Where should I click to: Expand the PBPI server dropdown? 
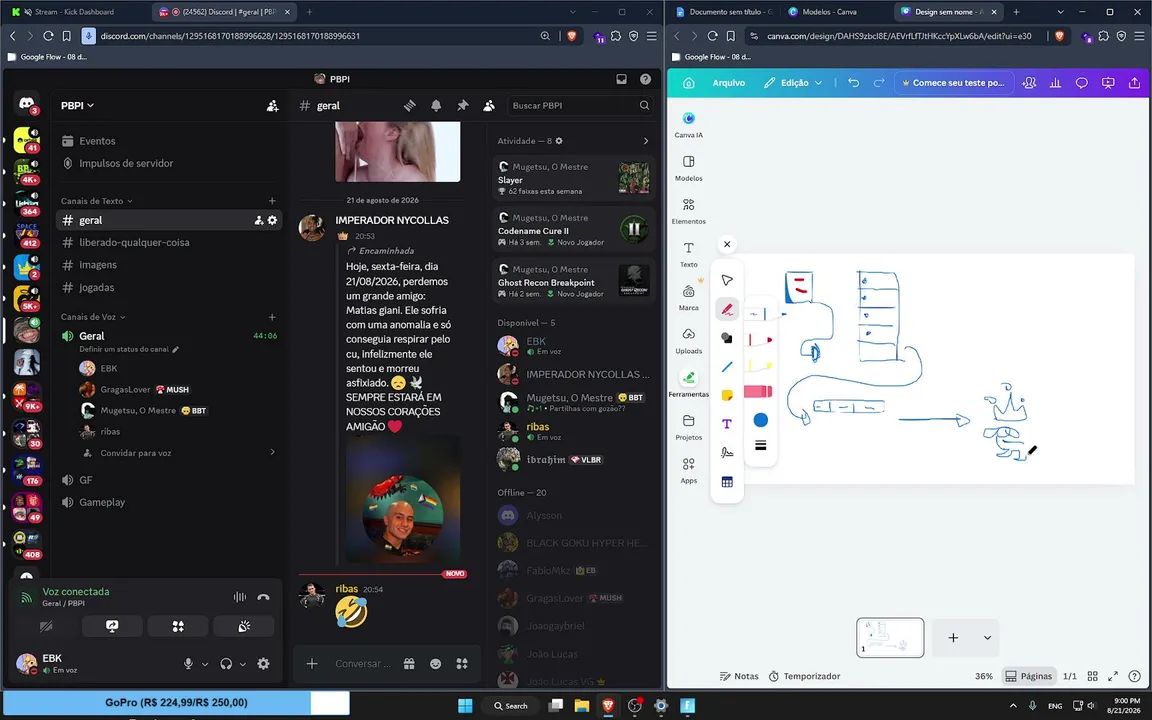pos(77,106)
